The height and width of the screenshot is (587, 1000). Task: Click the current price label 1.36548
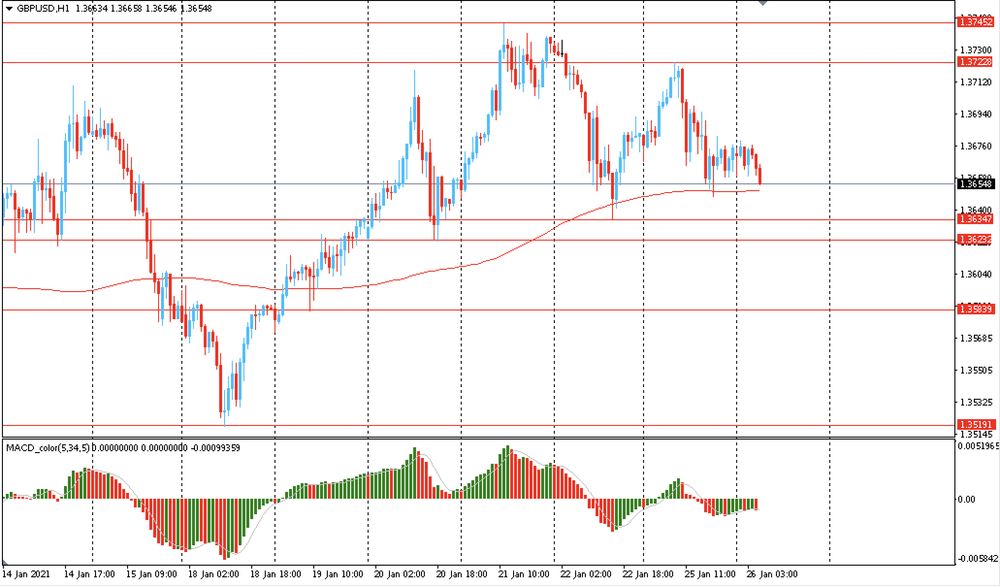click(x=975, y=184)
